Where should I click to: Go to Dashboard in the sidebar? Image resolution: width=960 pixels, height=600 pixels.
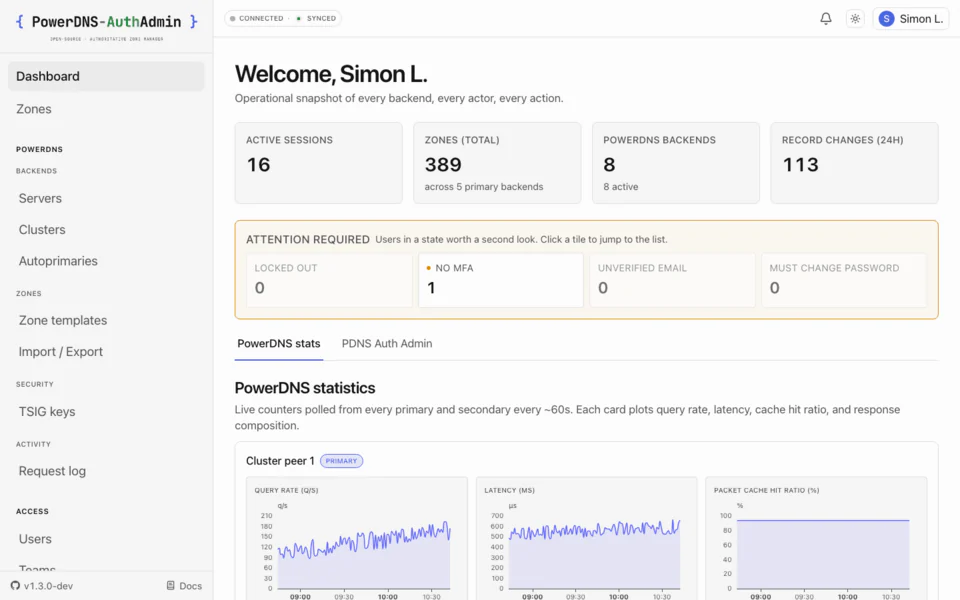tap(106, 76)
